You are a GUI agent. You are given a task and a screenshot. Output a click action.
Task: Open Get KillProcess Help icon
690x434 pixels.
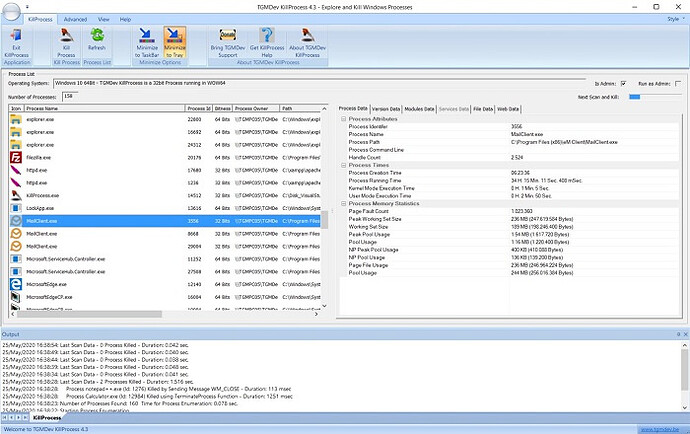(267, 35)
